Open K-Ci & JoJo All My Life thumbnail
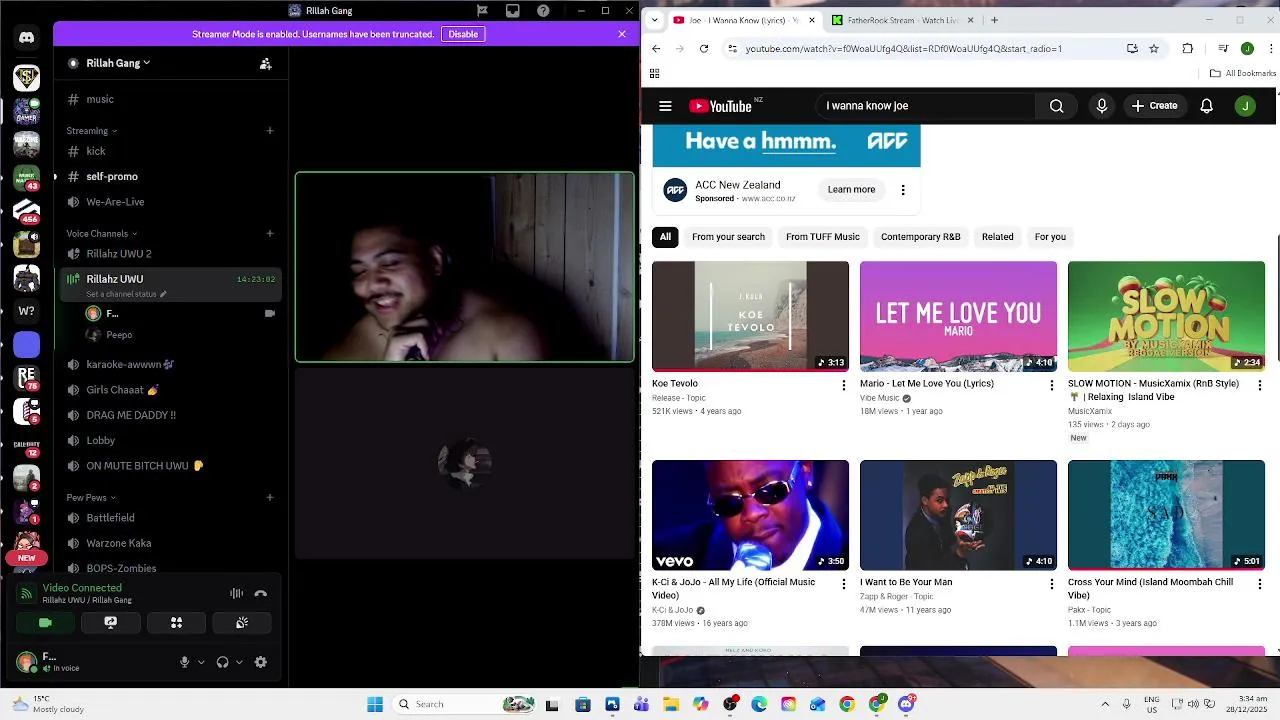The height and width of the screenshot is (720, 1280). [x=750, y=515]
